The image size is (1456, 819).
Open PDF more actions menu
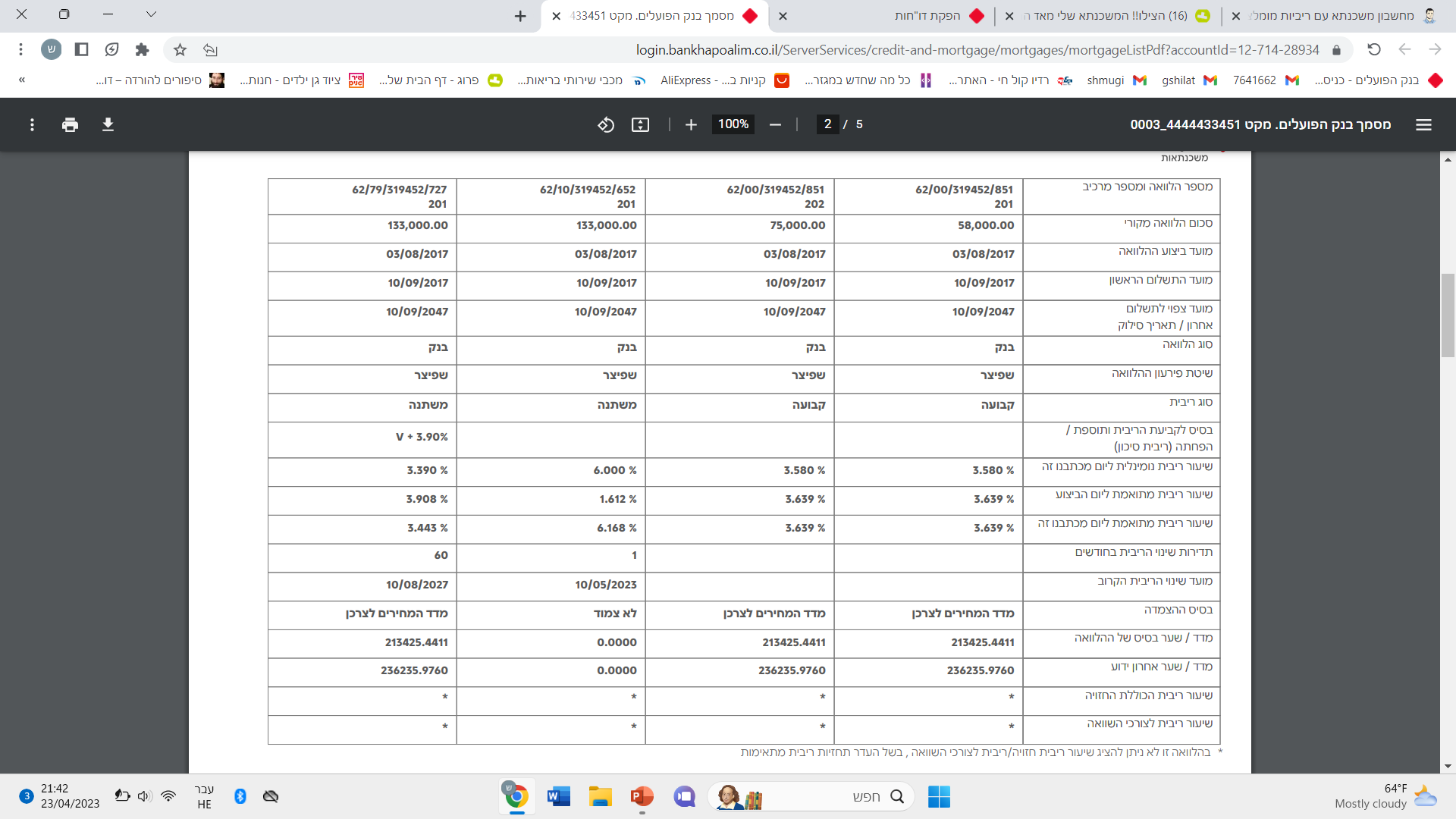pyautogui.click(x=32, y=124)
